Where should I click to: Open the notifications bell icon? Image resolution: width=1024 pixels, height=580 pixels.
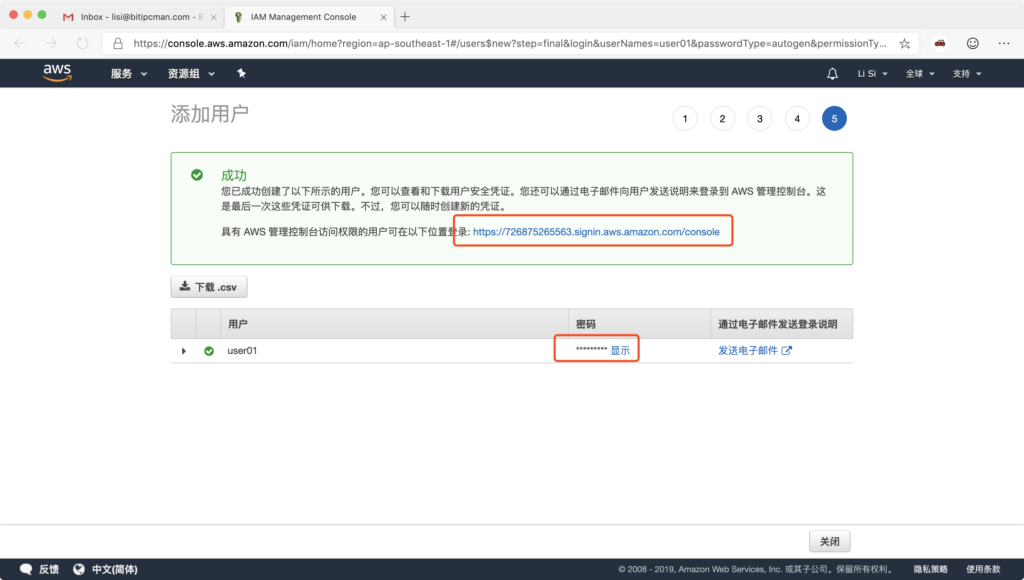click(832, 74)
